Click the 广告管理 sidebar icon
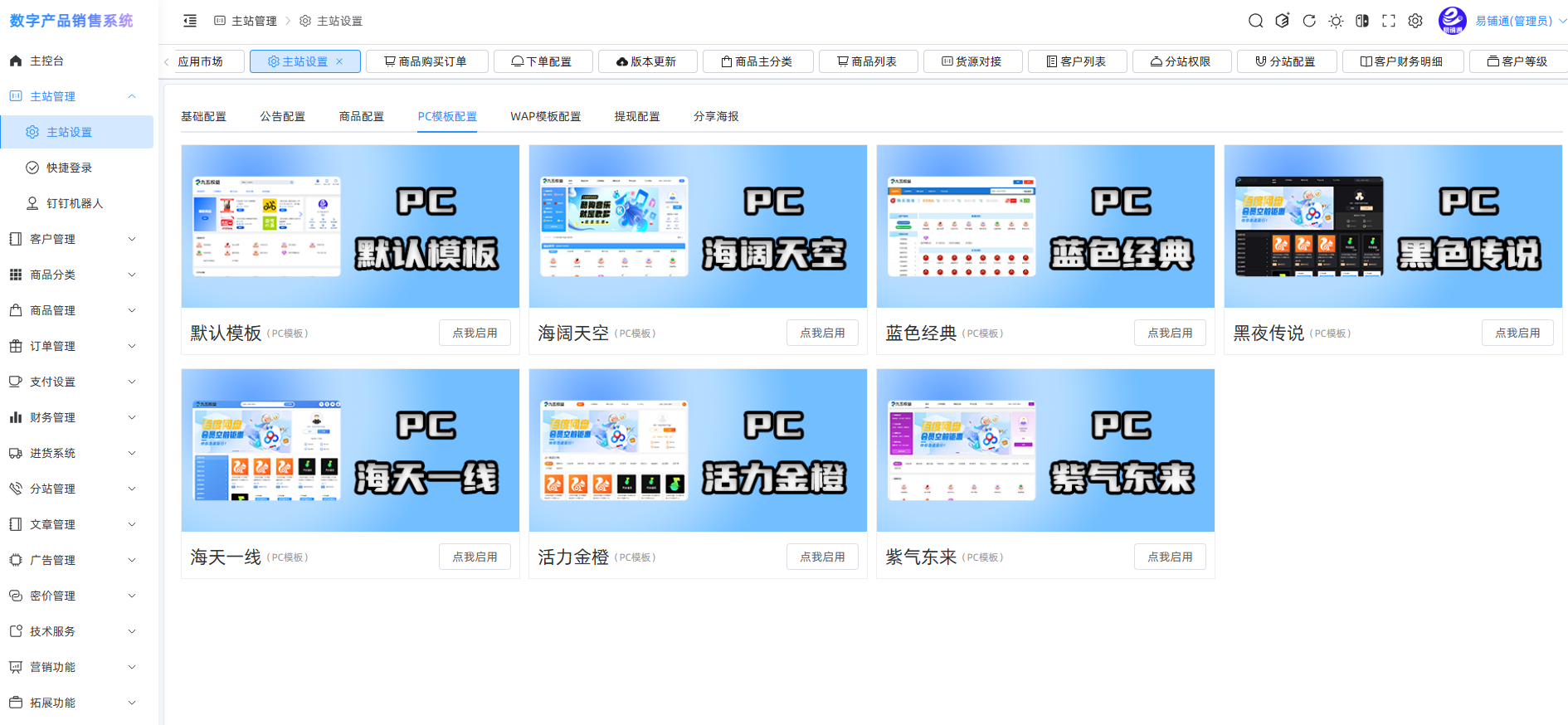 (x=16, y=560)
